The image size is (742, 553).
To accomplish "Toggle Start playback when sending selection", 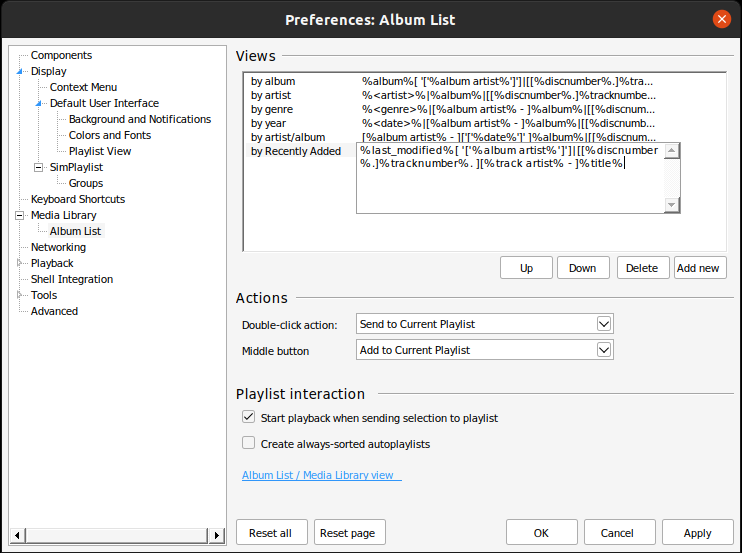I will [248, 417].
